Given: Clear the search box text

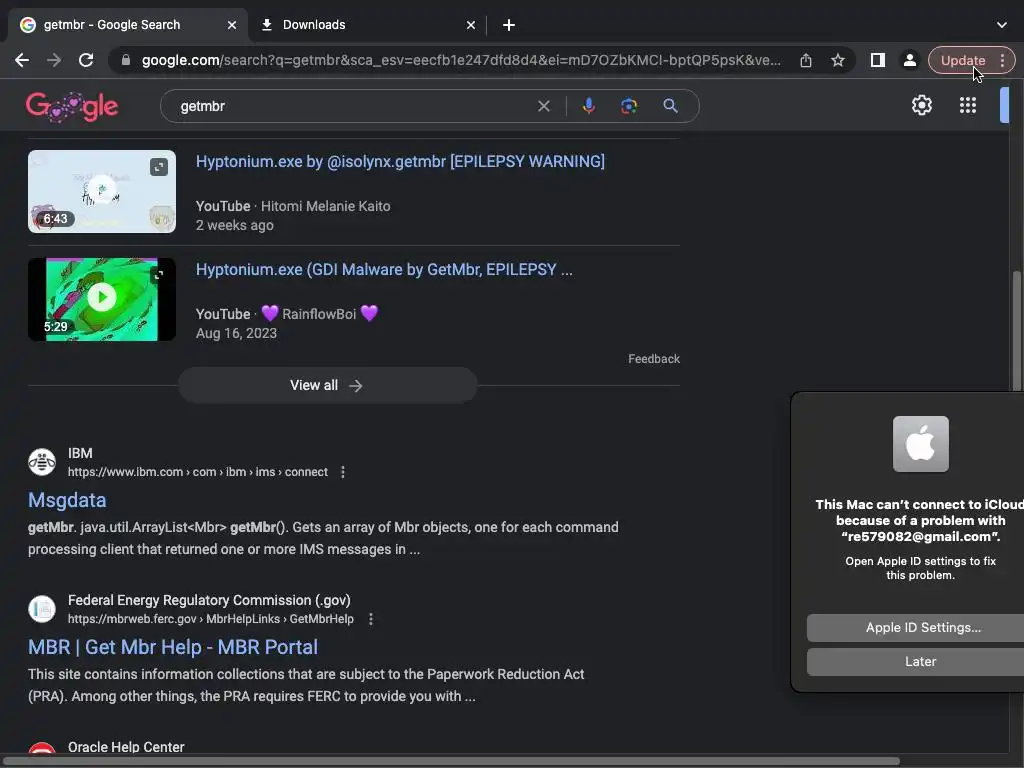Looking at the screenshot, I should coord(543,106).
